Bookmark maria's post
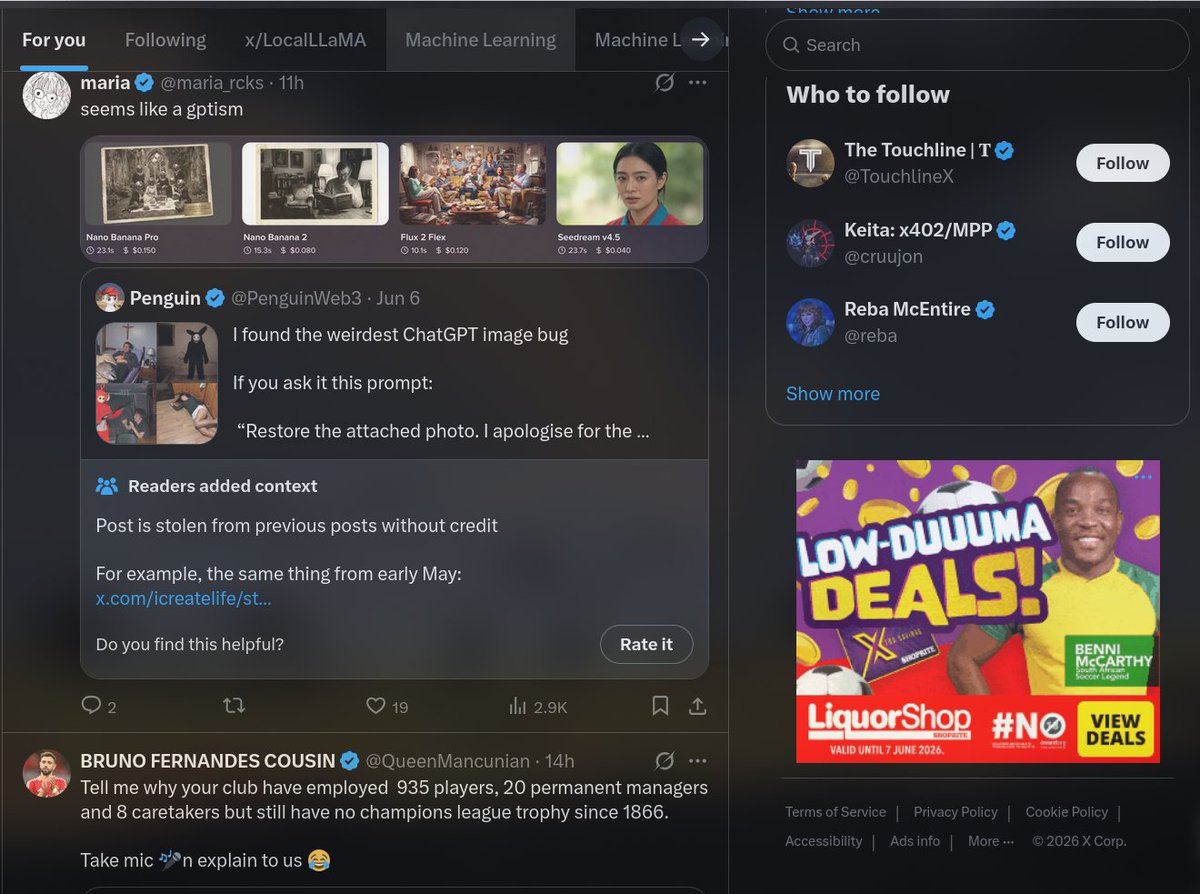Viewport: 1200px width, 894px height. [x=660, y=706]
